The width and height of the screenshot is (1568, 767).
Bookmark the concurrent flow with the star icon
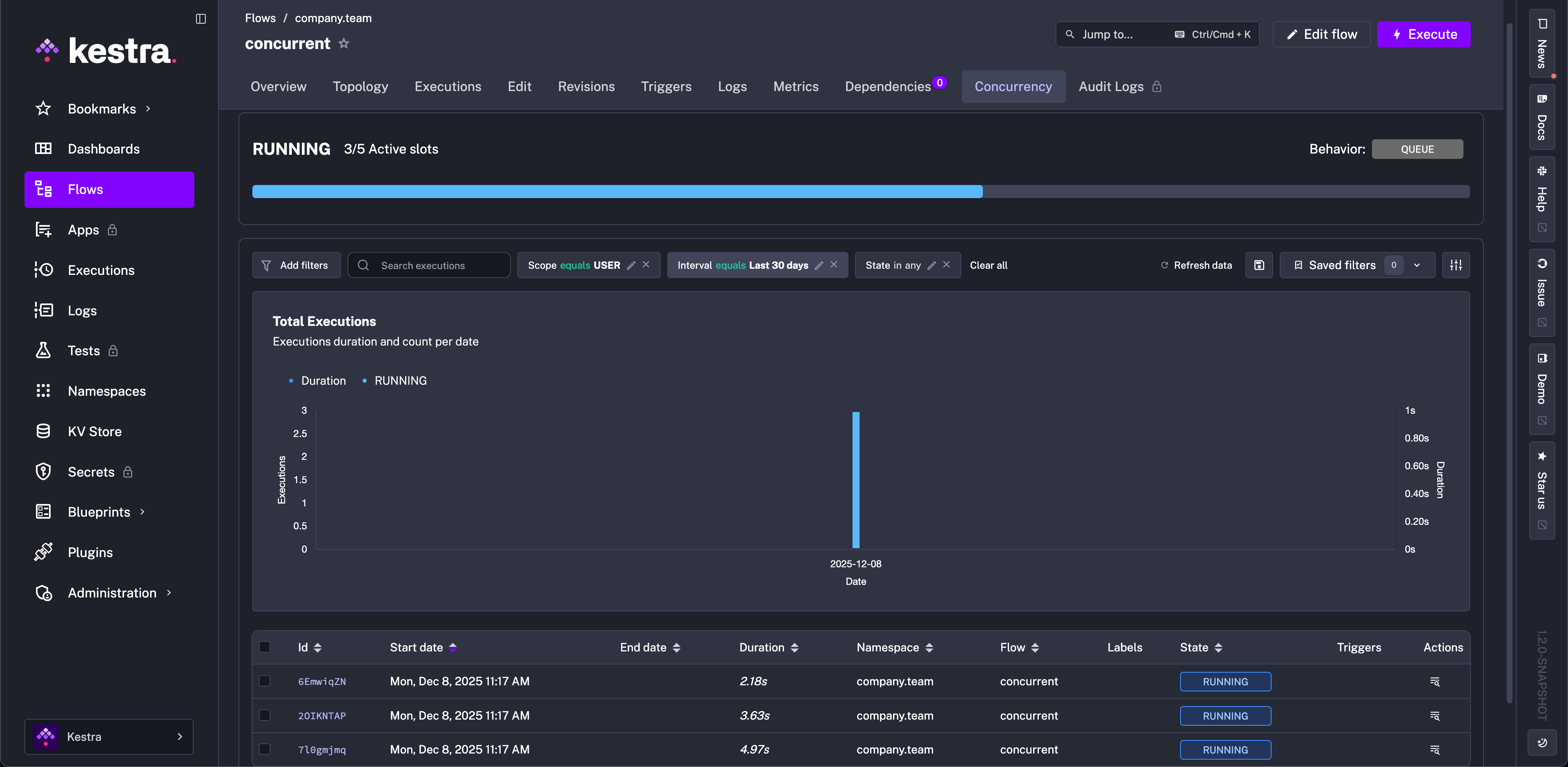(344, 43)
